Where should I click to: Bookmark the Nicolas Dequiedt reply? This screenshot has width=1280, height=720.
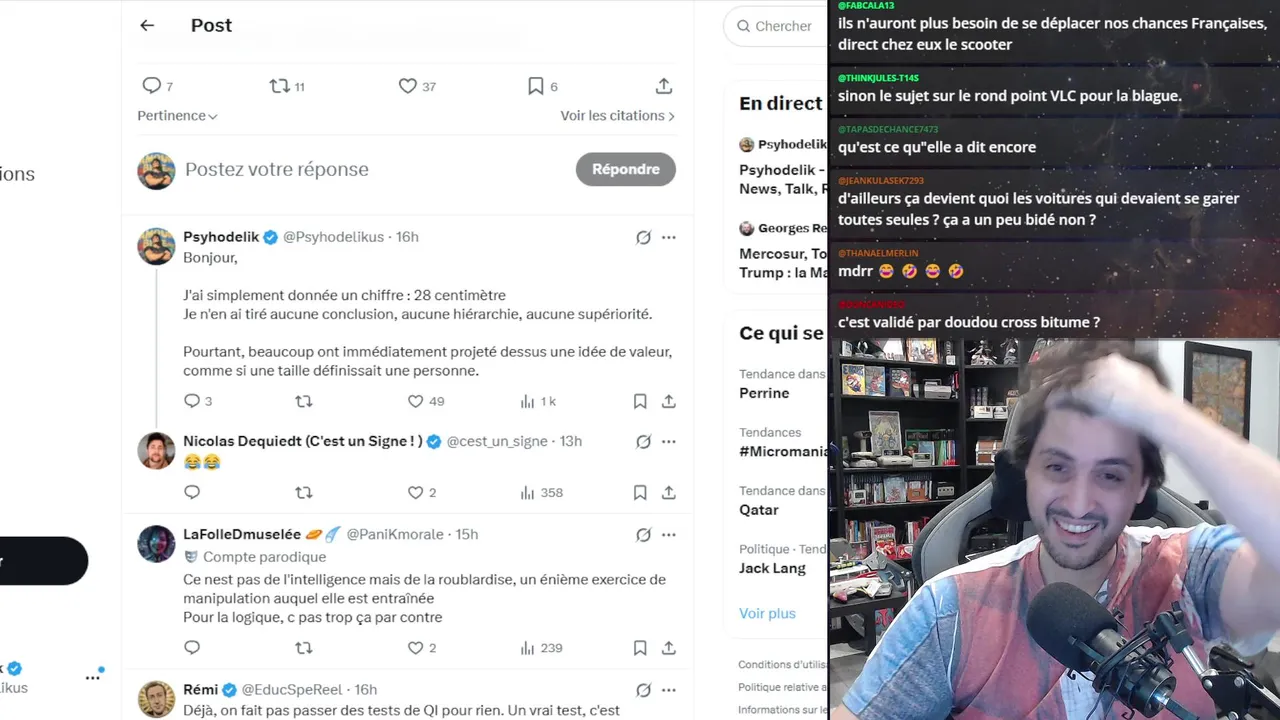640,492
